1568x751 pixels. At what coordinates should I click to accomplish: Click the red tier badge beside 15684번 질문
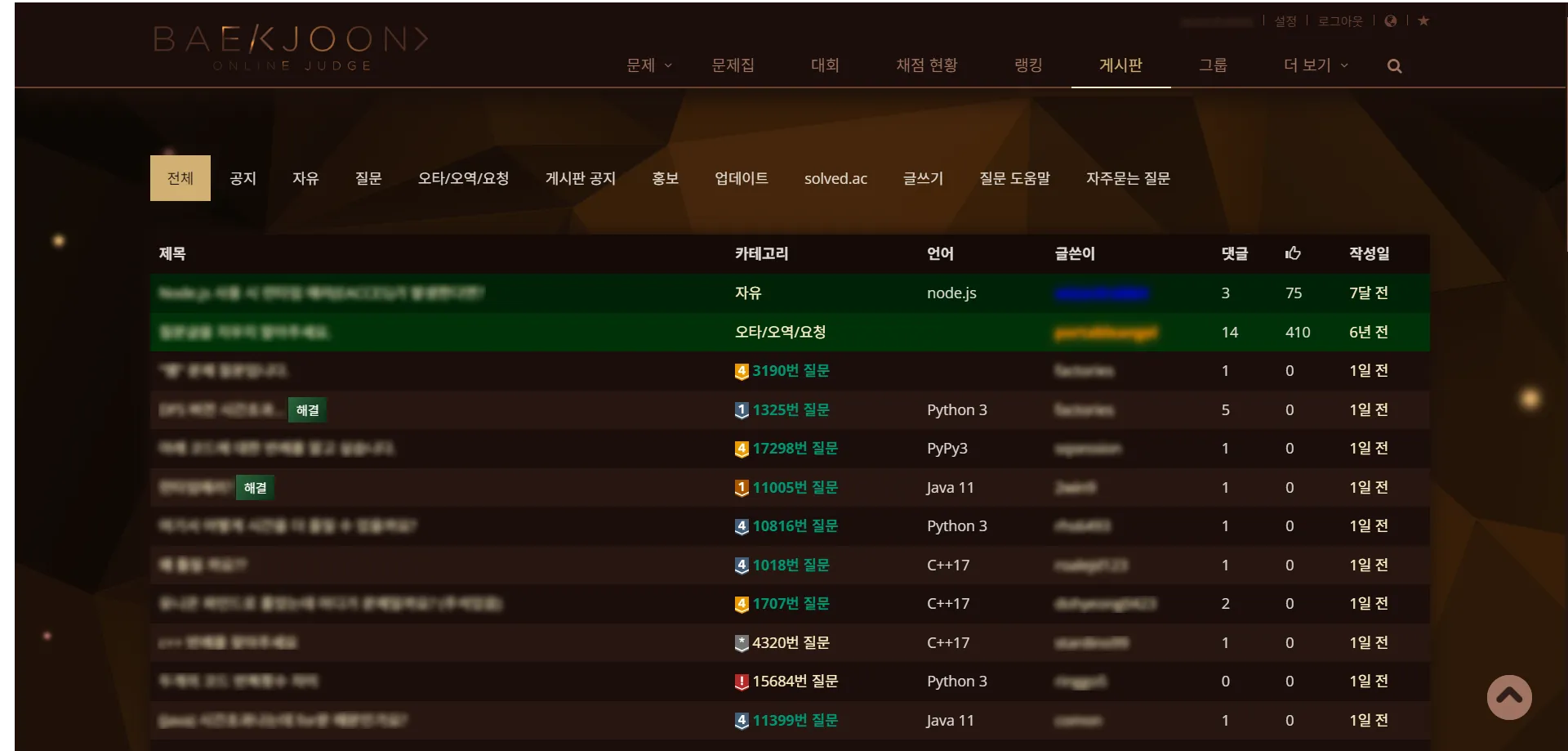[742, 682]
